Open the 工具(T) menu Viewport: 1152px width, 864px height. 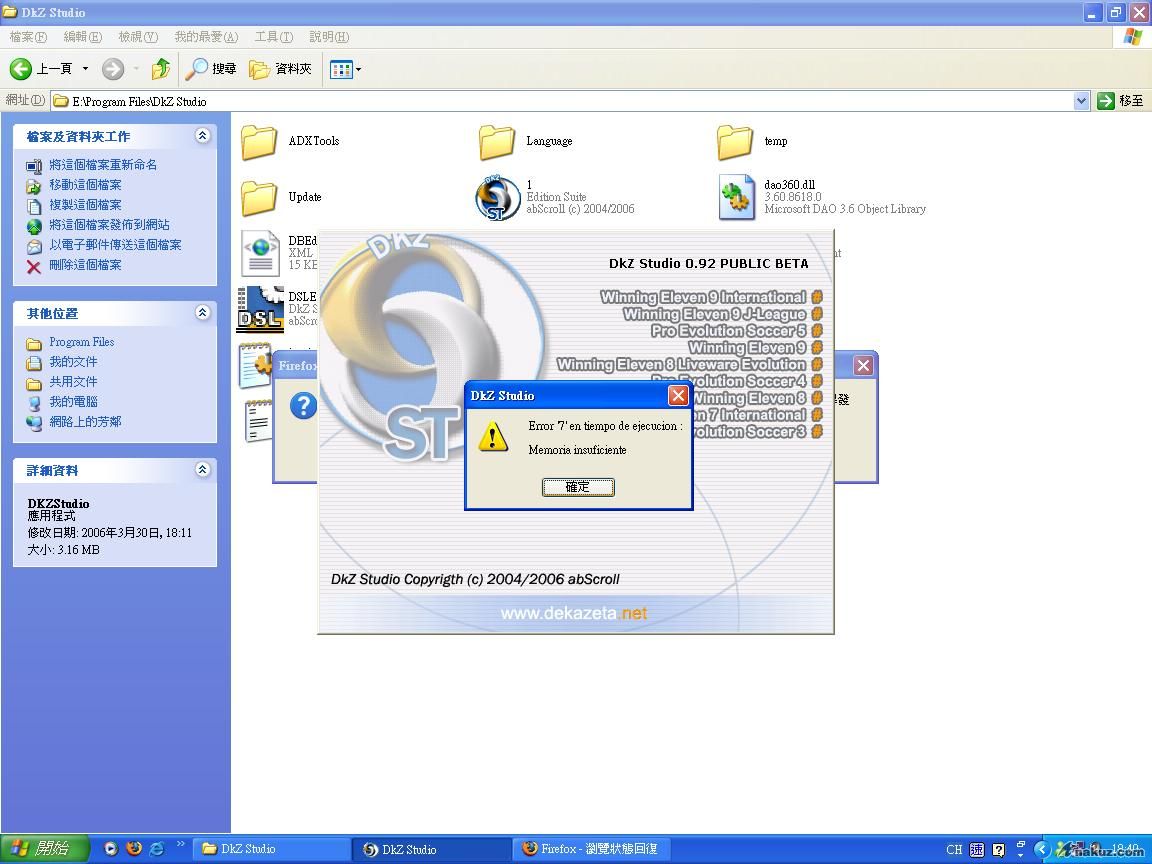point(274,37)
